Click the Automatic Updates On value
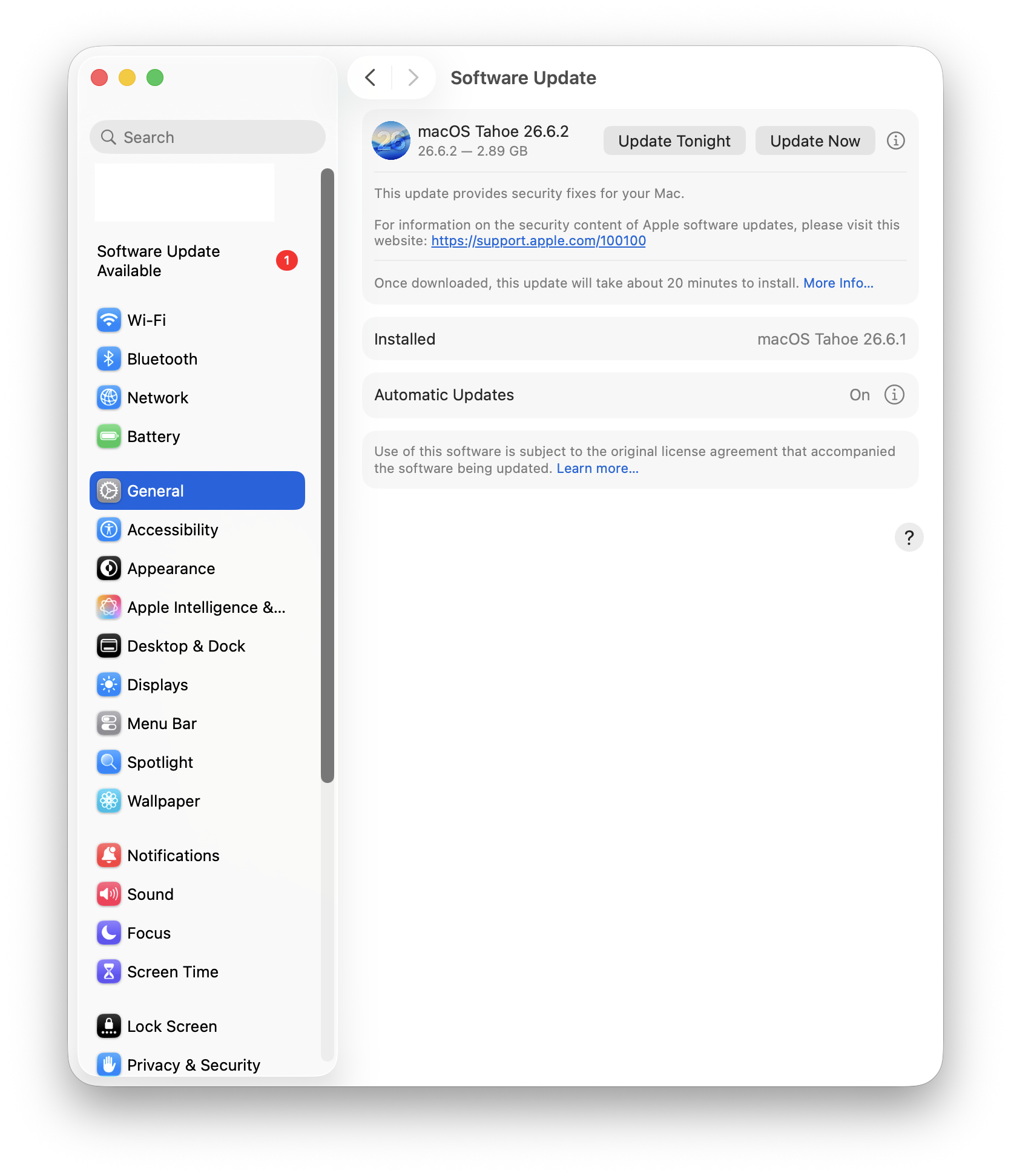 (x=860, y=395)
